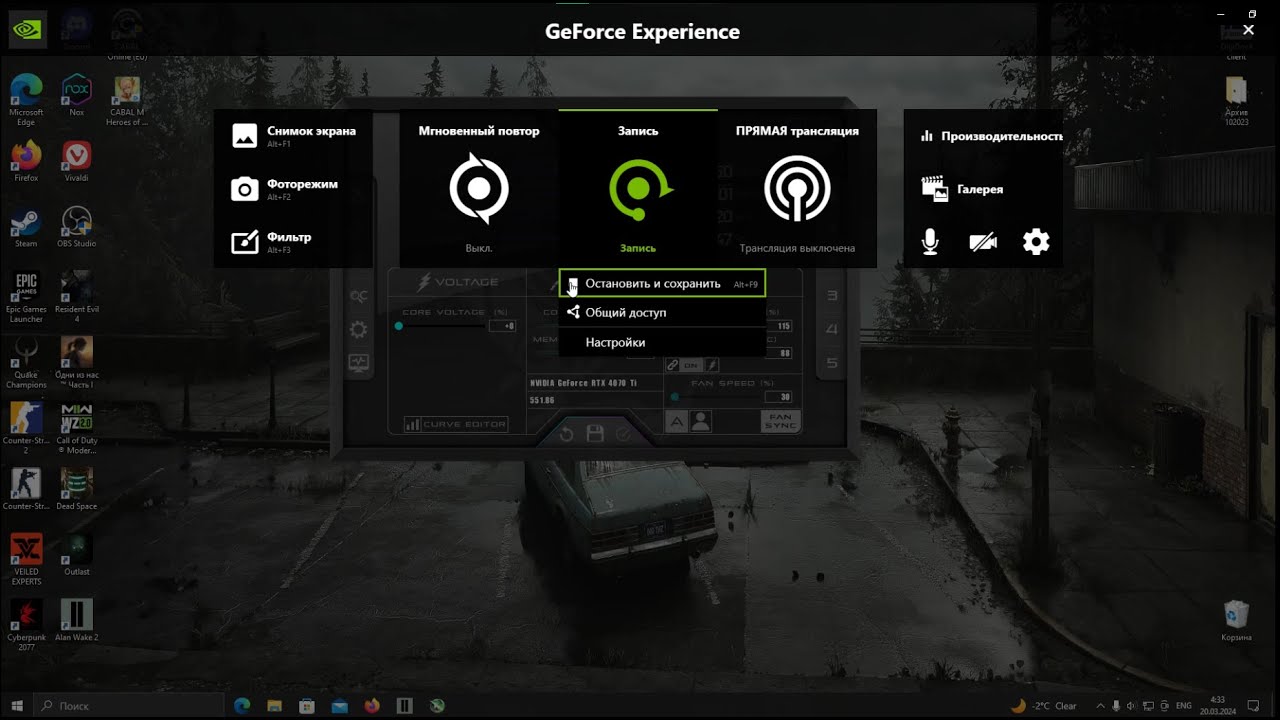Open Firefox from the taskbar
The image size is (1280, 720).
[373, 705]
